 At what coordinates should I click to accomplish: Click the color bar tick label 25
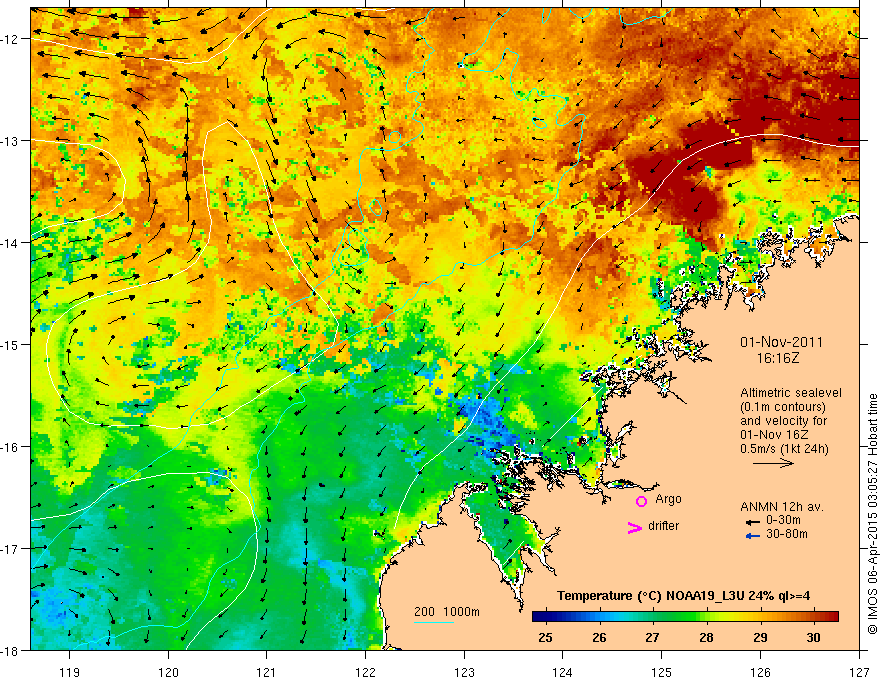point(545,637)
